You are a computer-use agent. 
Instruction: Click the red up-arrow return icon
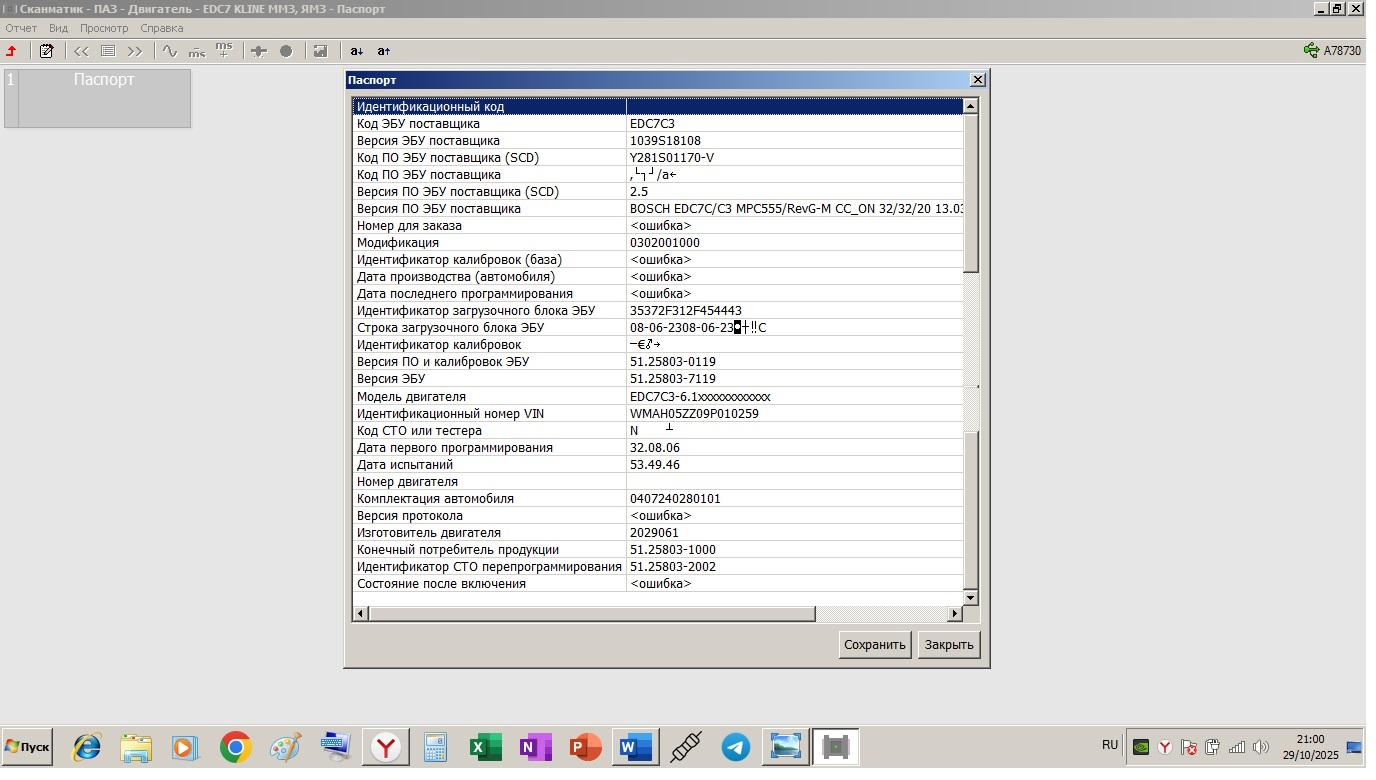[x=12, y=51]
